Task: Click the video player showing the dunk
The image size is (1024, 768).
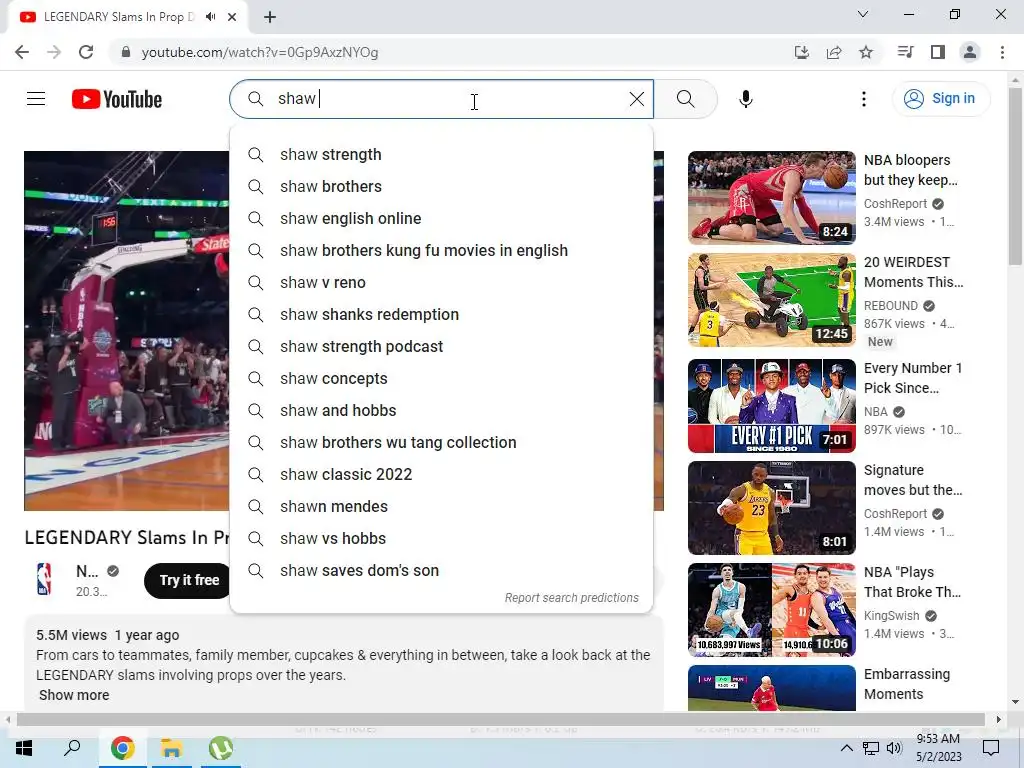Action: point(127,331)
